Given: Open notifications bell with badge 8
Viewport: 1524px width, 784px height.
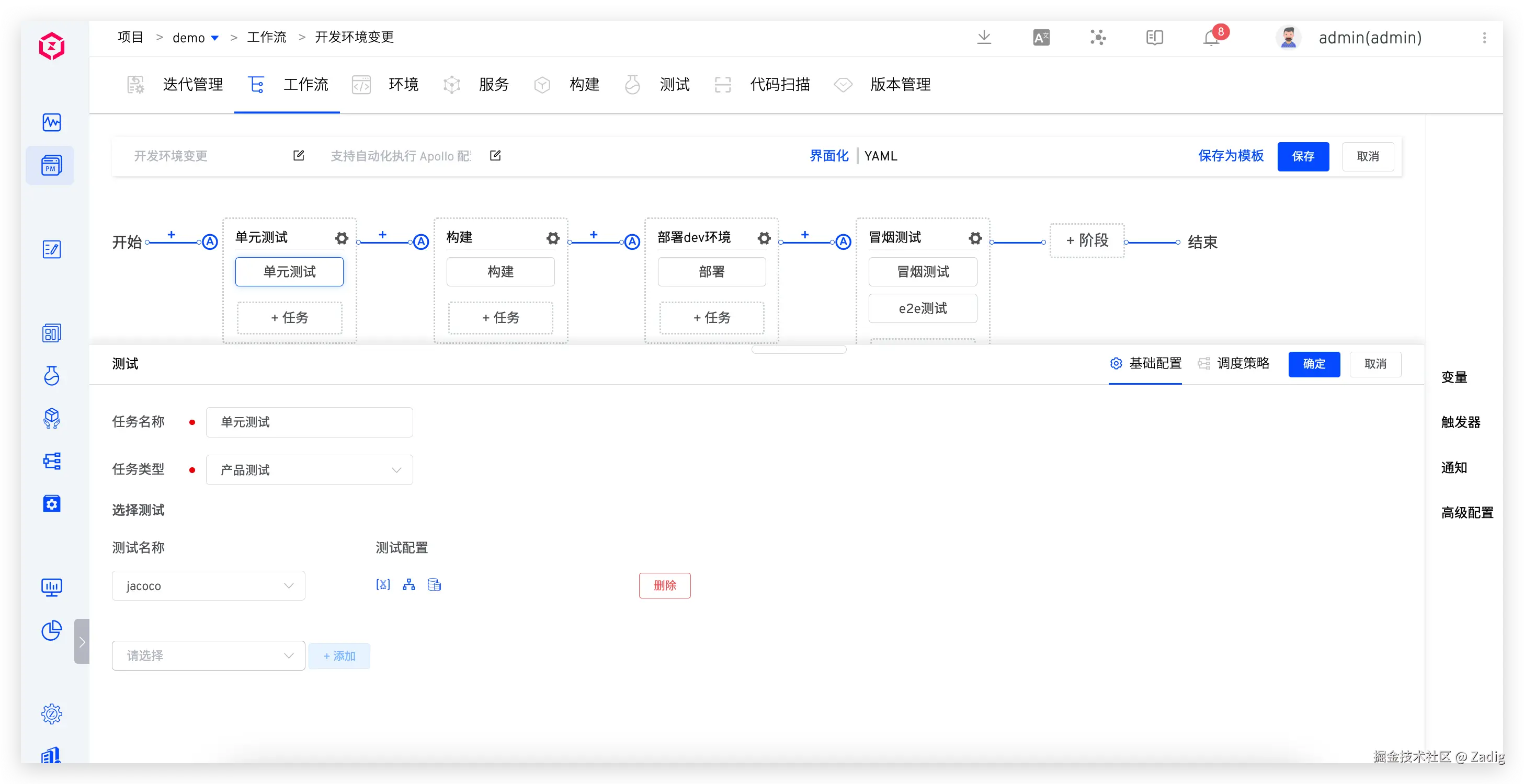Looking at the screenshot, I should pyautogui.click(x=1212, y=37).
